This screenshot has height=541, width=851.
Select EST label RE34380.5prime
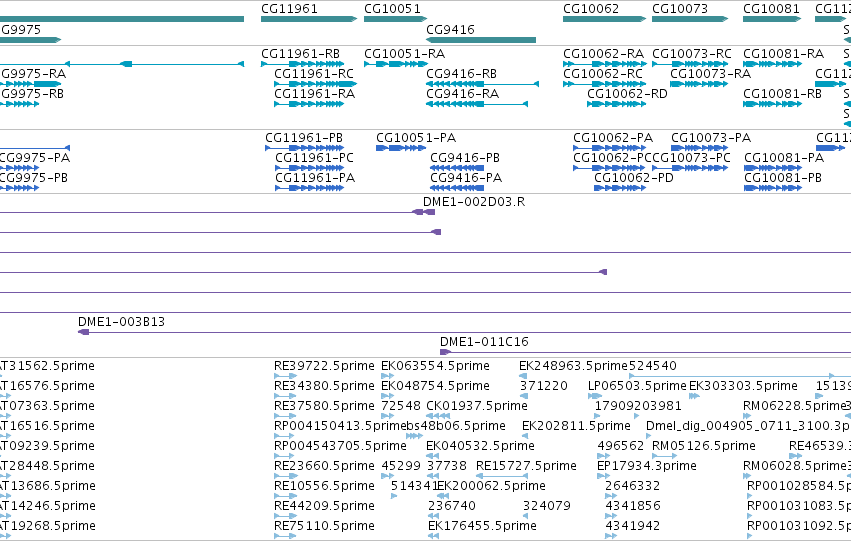tap(324, 386)
